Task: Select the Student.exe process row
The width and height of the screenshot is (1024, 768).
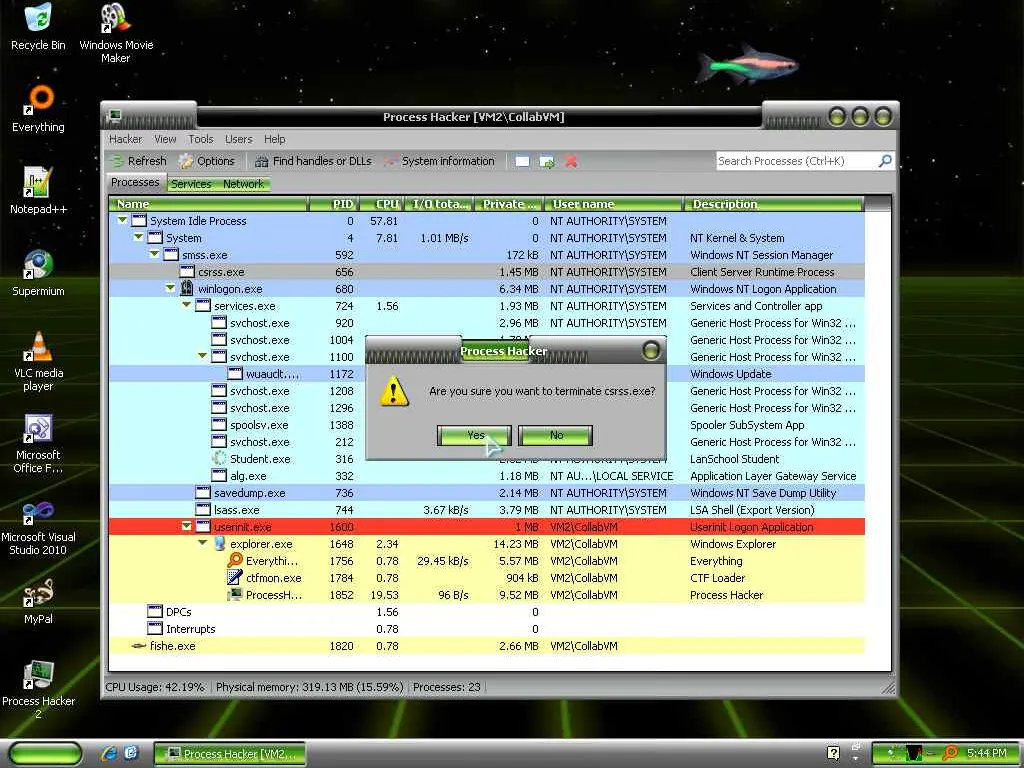Action: pos(487,458)
